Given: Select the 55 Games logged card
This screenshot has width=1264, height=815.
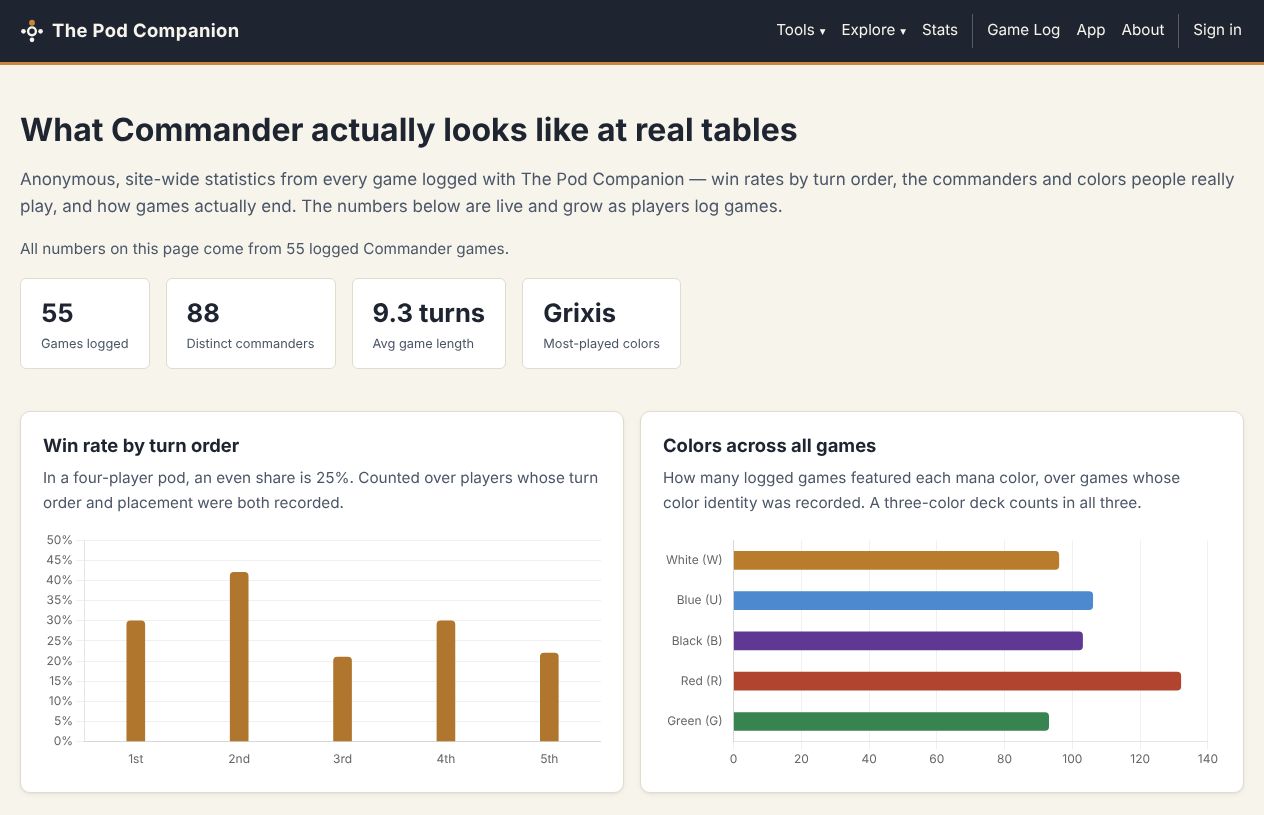Looking at the screenshot, I should point(85,323).
